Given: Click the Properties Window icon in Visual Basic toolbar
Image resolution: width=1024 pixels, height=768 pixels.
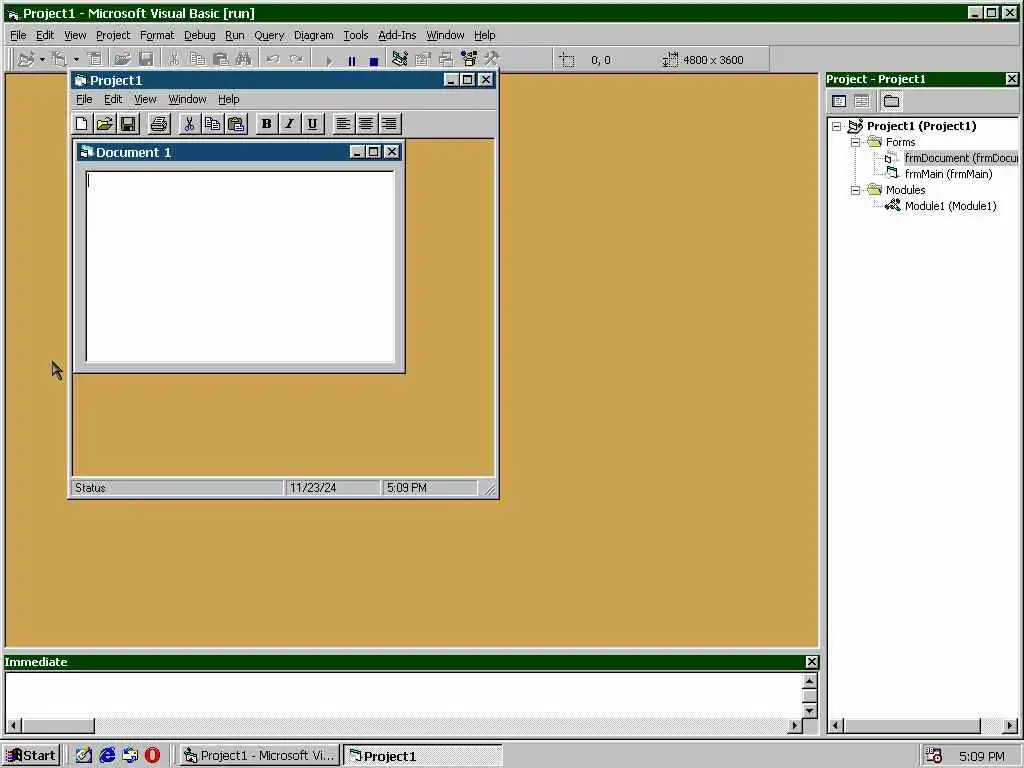Looking at the screenshot, I should click(423, 59).
